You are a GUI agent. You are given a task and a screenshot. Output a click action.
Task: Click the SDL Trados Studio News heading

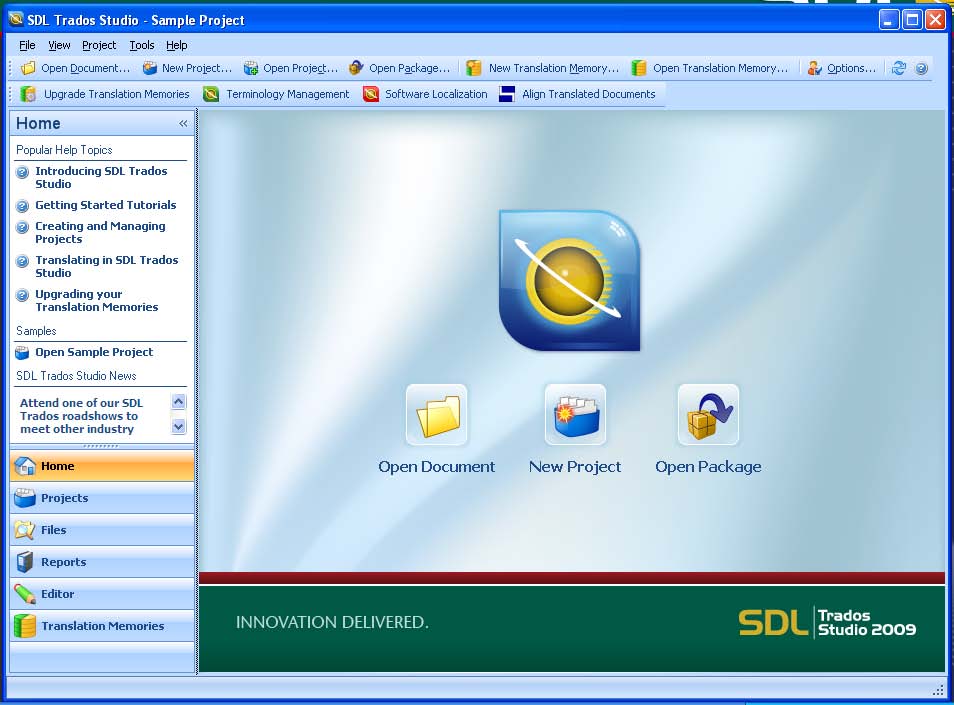(x=76, y=376)
